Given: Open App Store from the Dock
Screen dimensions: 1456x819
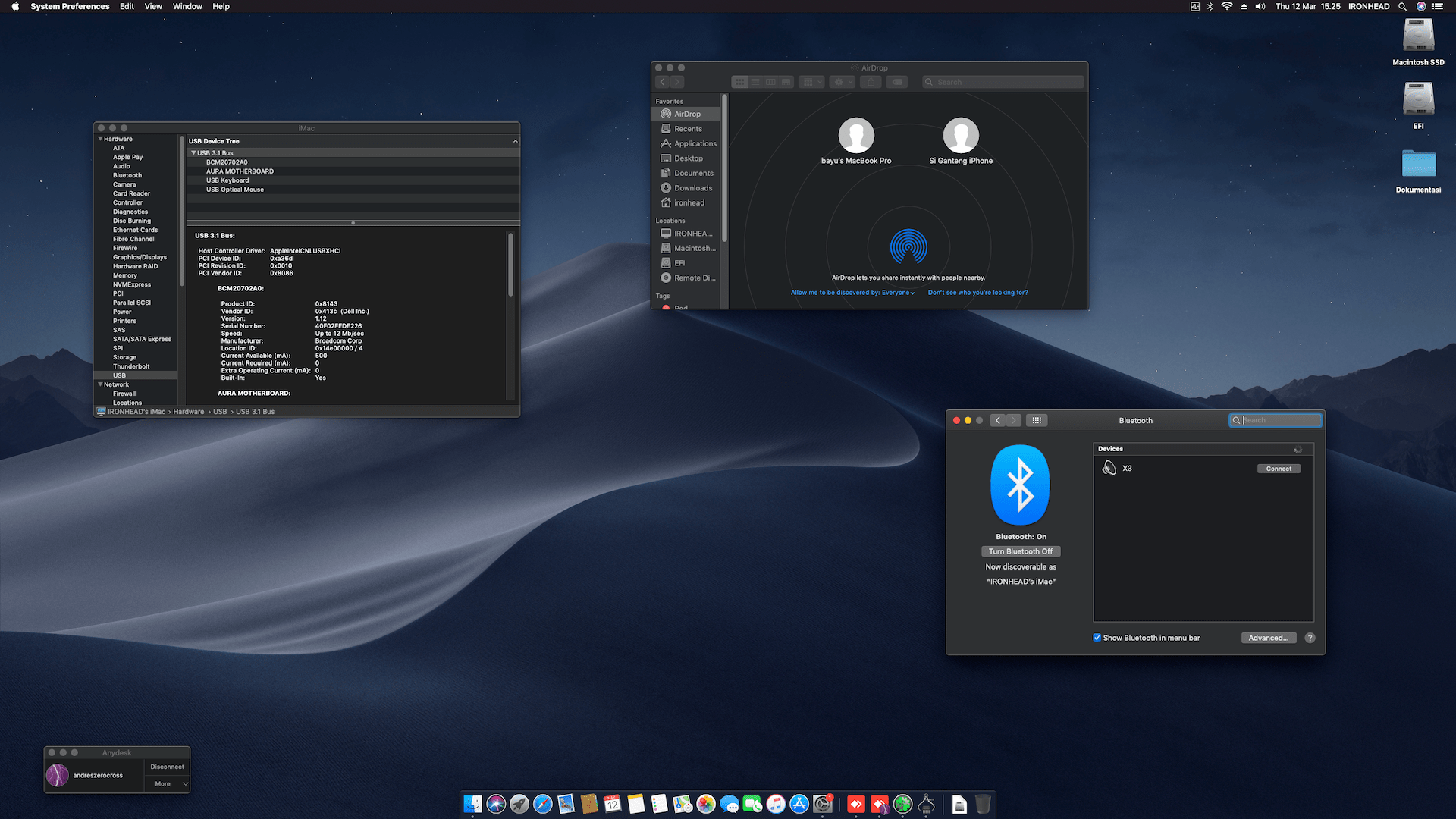Looking at the screenshot, I should pyautogui.click(x=799, y=804).
